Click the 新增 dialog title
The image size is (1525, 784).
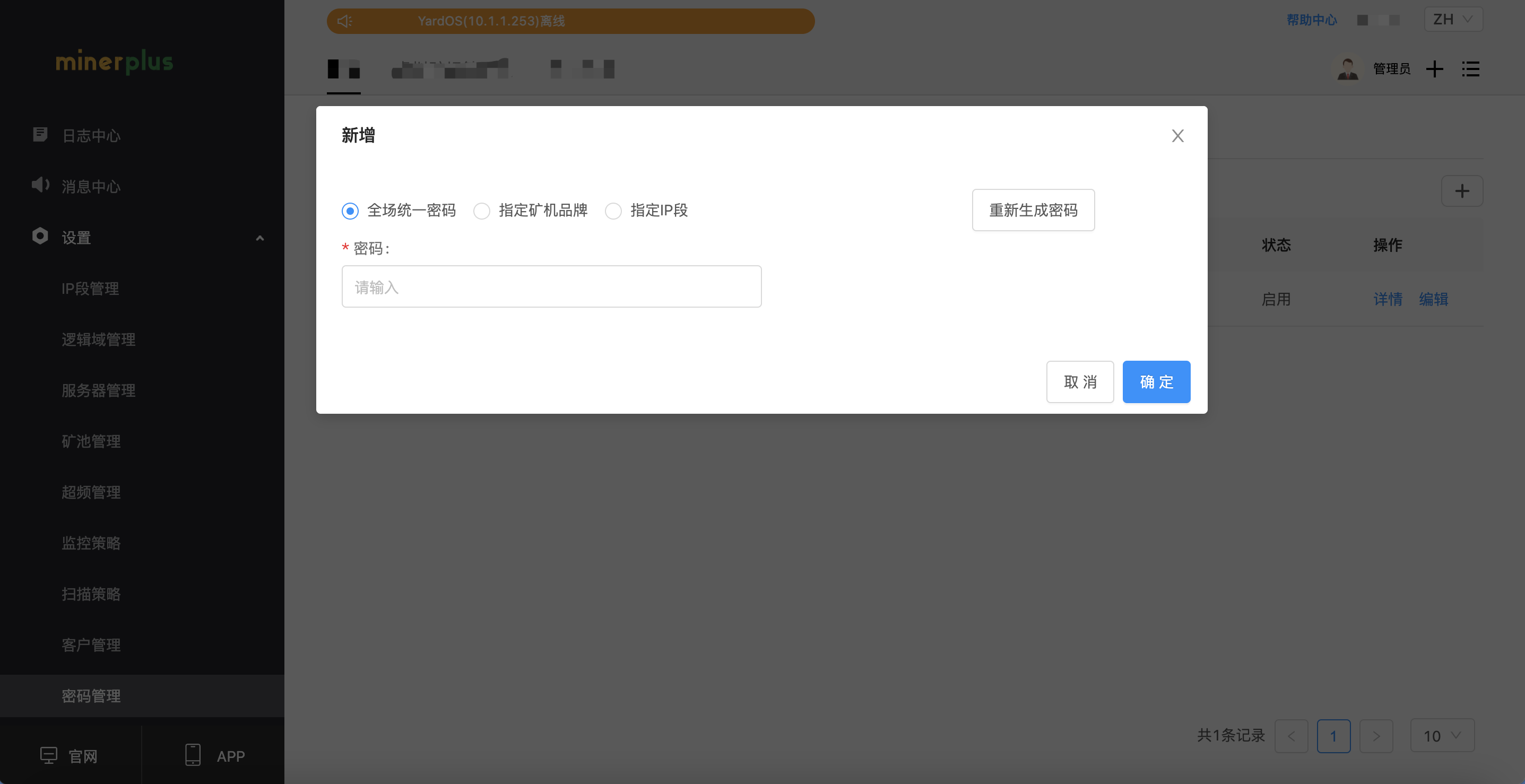coord(358,135)
